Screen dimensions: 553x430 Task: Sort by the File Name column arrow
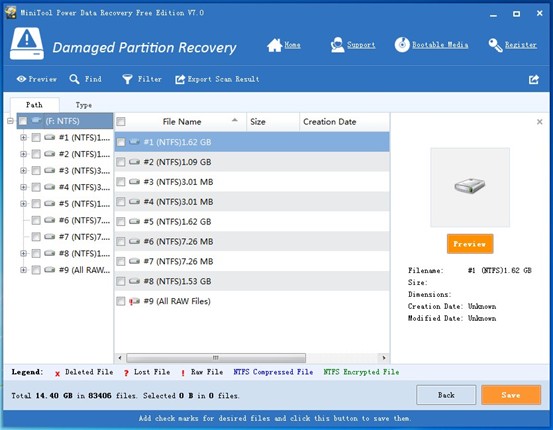tap(235, 121)
